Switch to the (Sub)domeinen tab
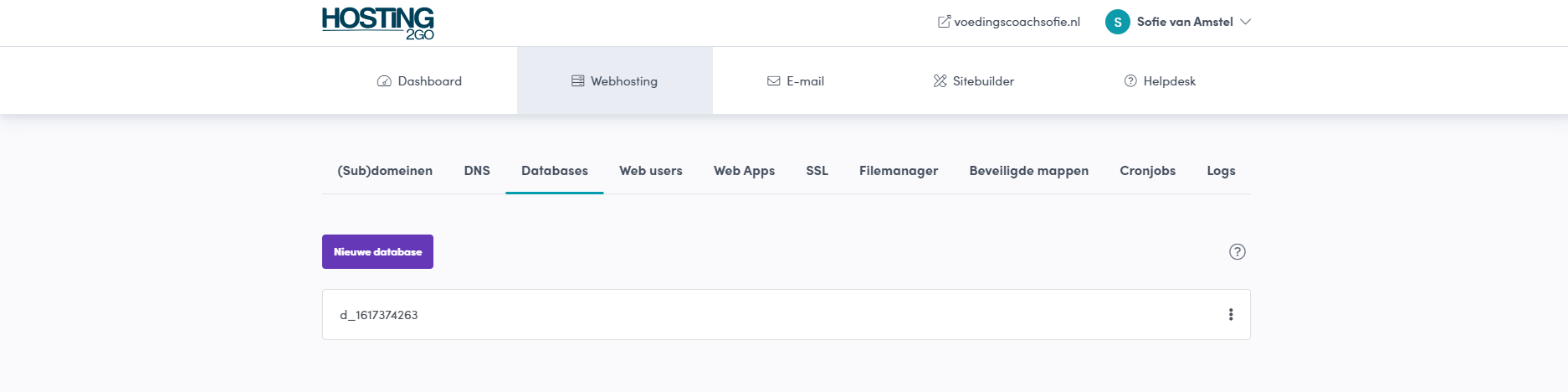1568x392 pixels. click(385, 171)
